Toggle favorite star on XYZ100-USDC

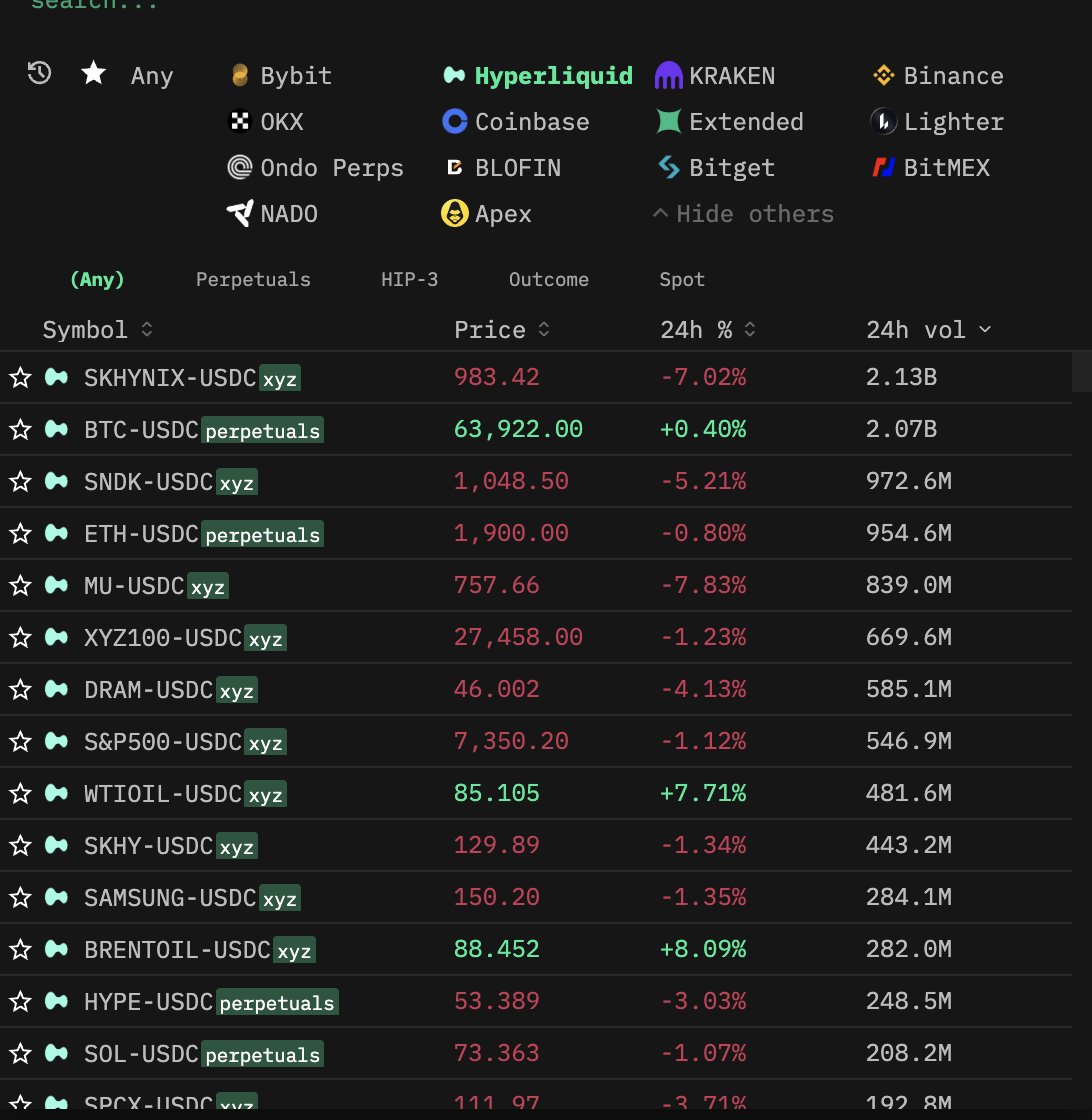tap(20, 637)
